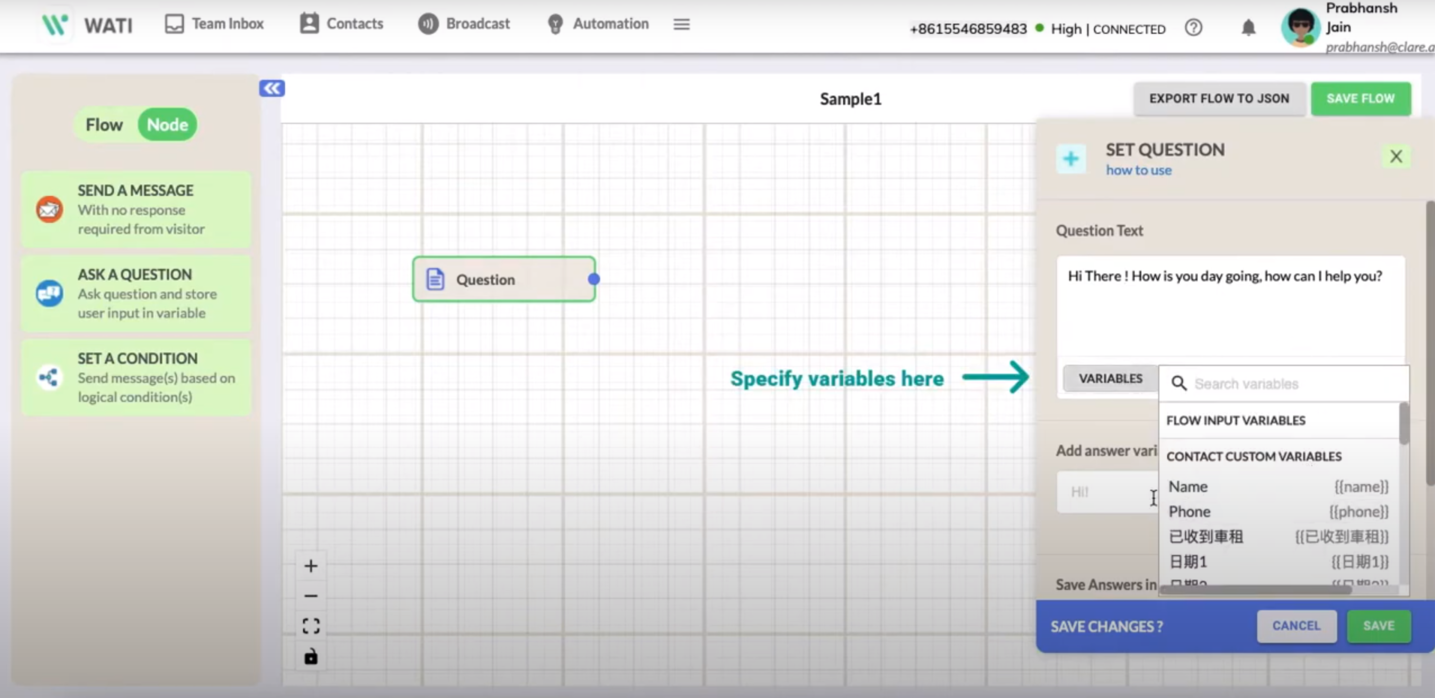Switch to the Flow toggle option
The image size is (1435, 698).
click(x=104, y=125)
